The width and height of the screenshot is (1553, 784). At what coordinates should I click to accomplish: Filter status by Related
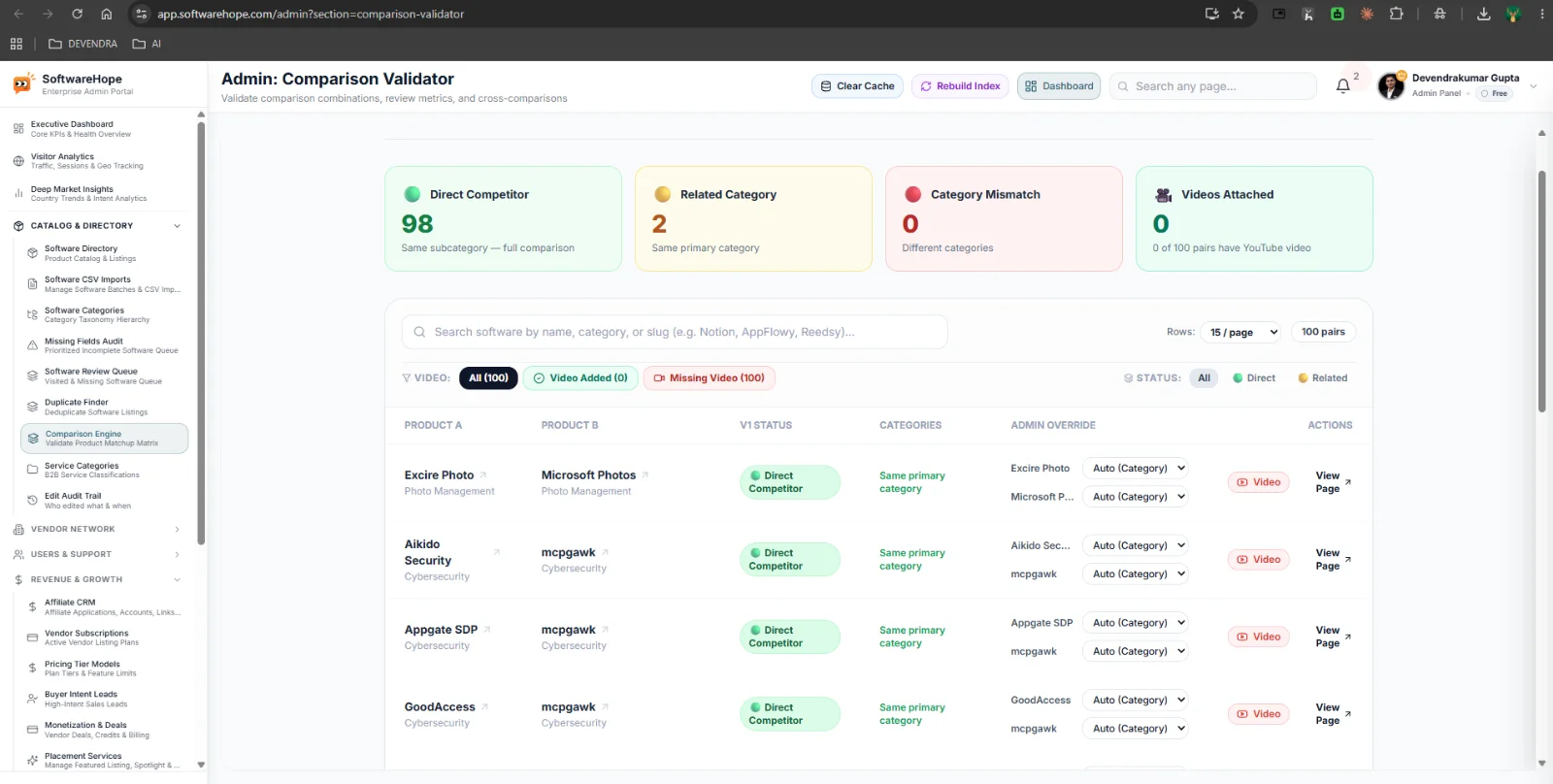click(x=1323, y=378)
